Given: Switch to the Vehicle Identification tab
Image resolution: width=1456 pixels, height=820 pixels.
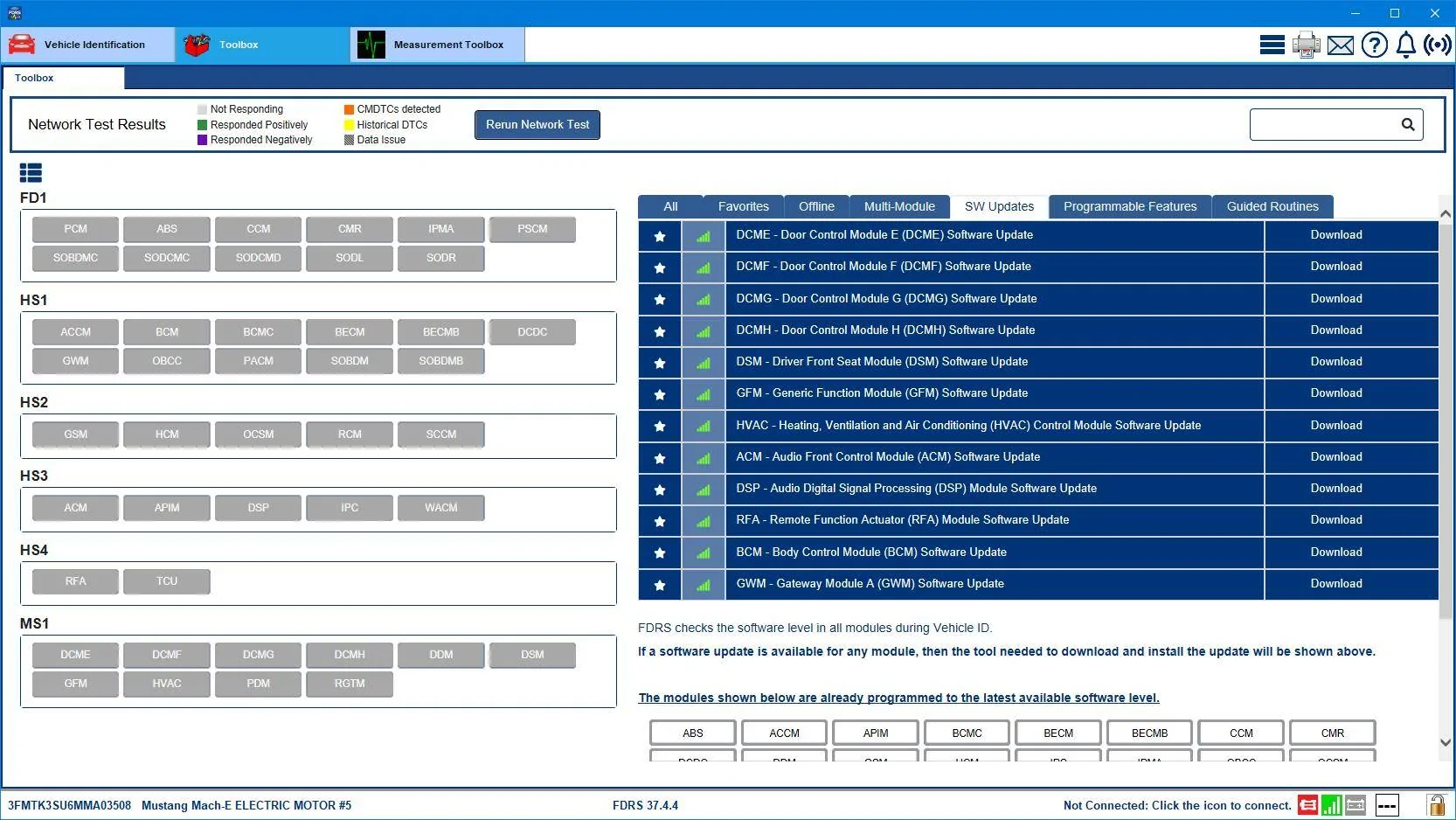Looking at the screenshot, I should 87,45.
